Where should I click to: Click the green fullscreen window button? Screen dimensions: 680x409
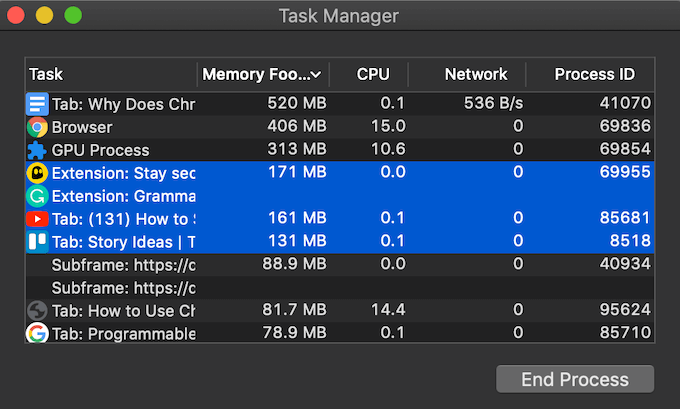(x=73, y=16)
